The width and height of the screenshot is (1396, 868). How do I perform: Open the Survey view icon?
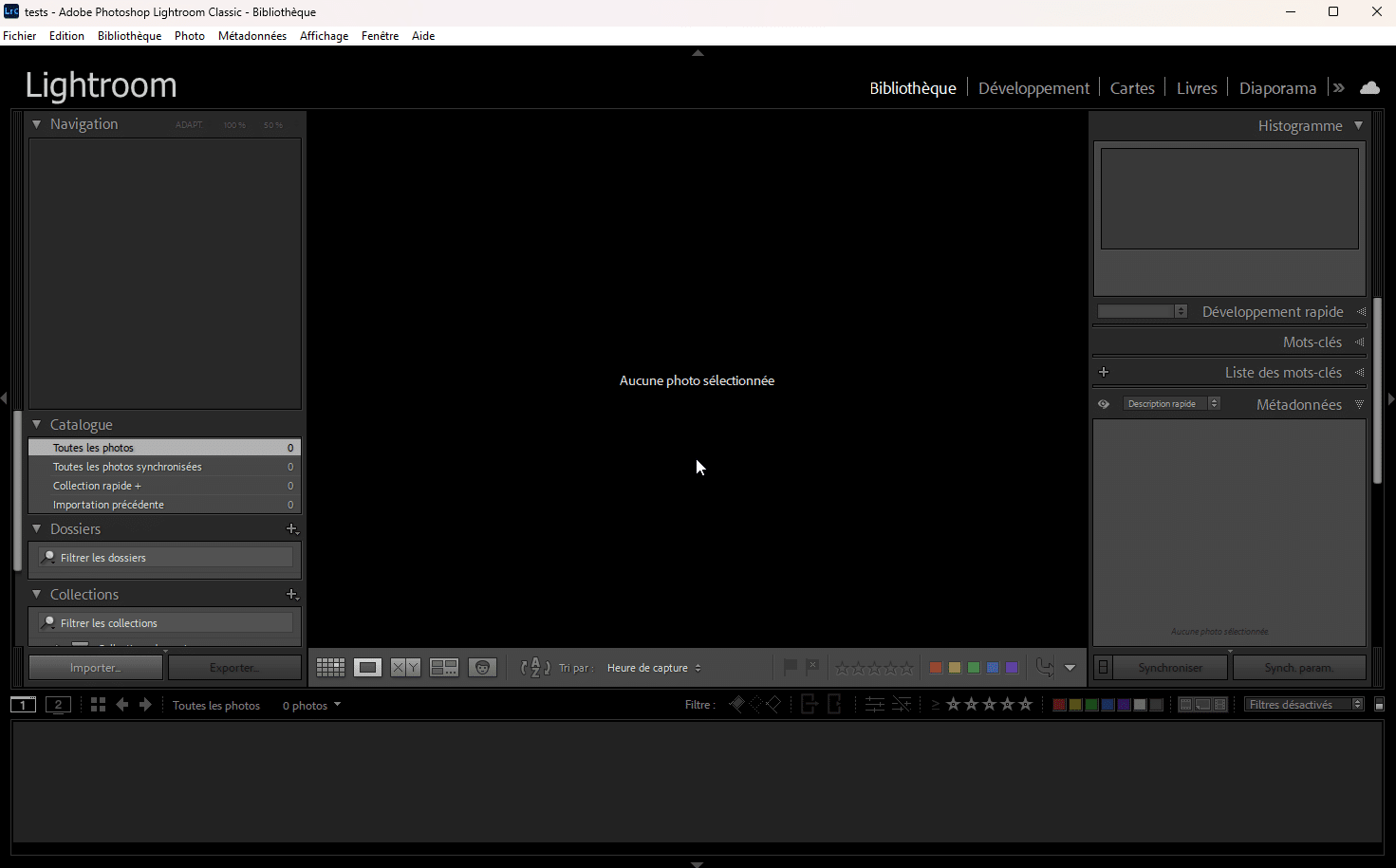(444, 668)
